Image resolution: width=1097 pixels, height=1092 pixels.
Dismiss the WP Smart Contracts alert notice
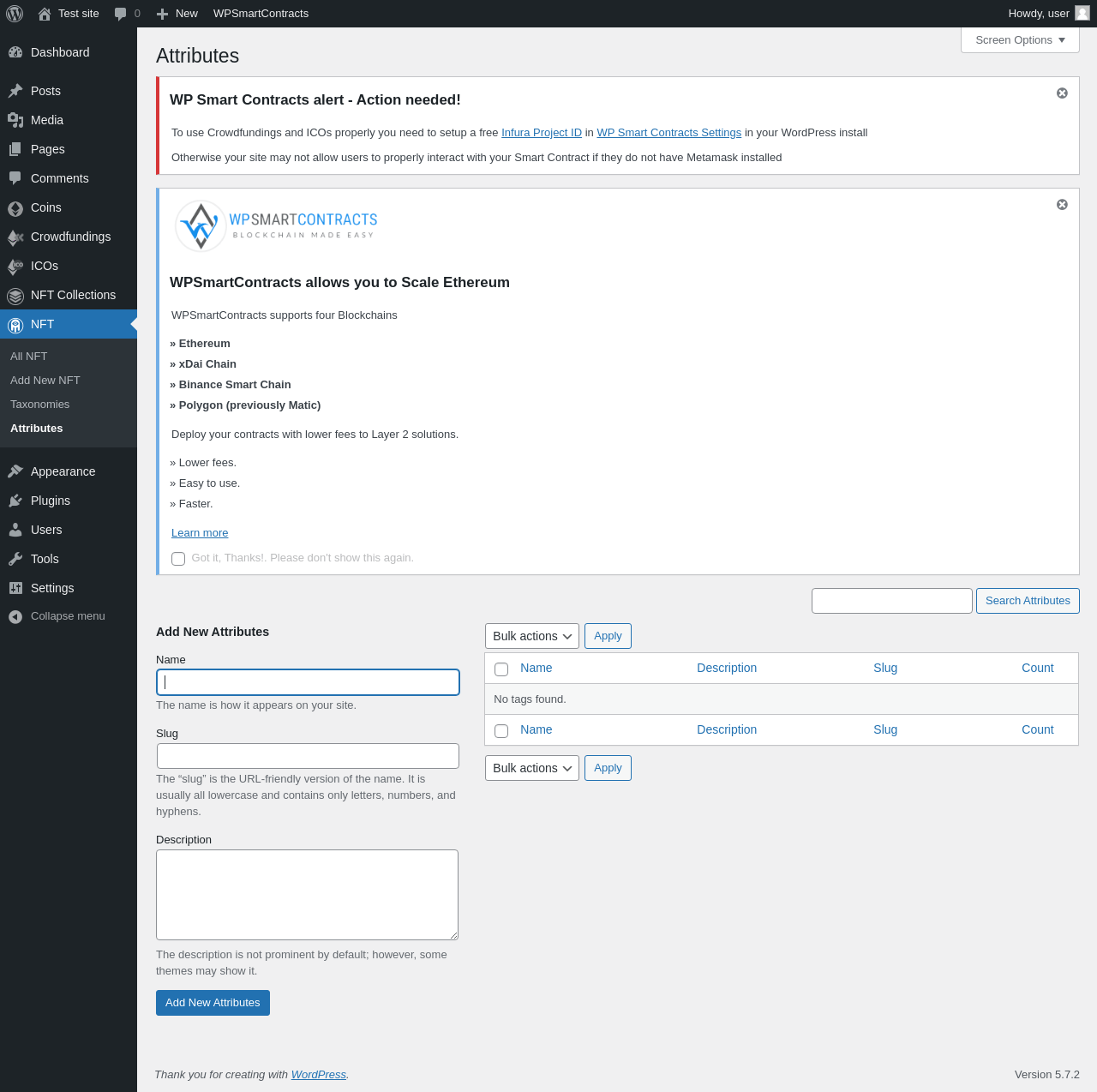(1062, 93)
